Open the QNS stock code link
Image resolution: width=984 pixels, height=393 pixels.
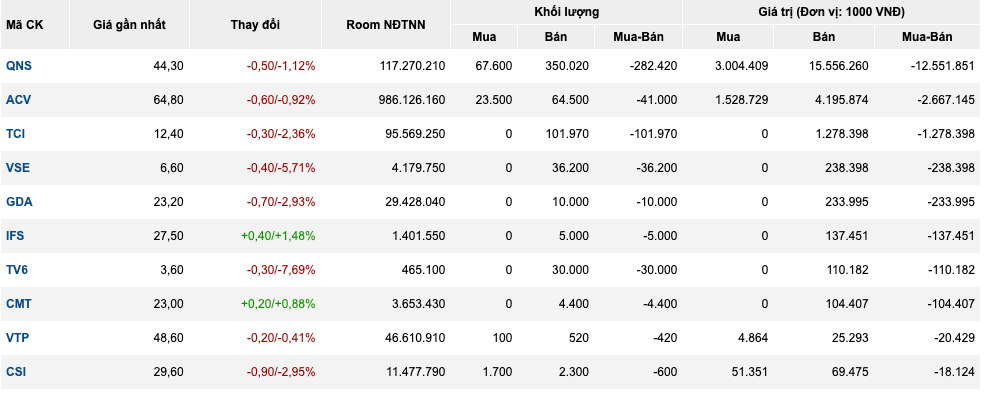[x=18, y=66]
